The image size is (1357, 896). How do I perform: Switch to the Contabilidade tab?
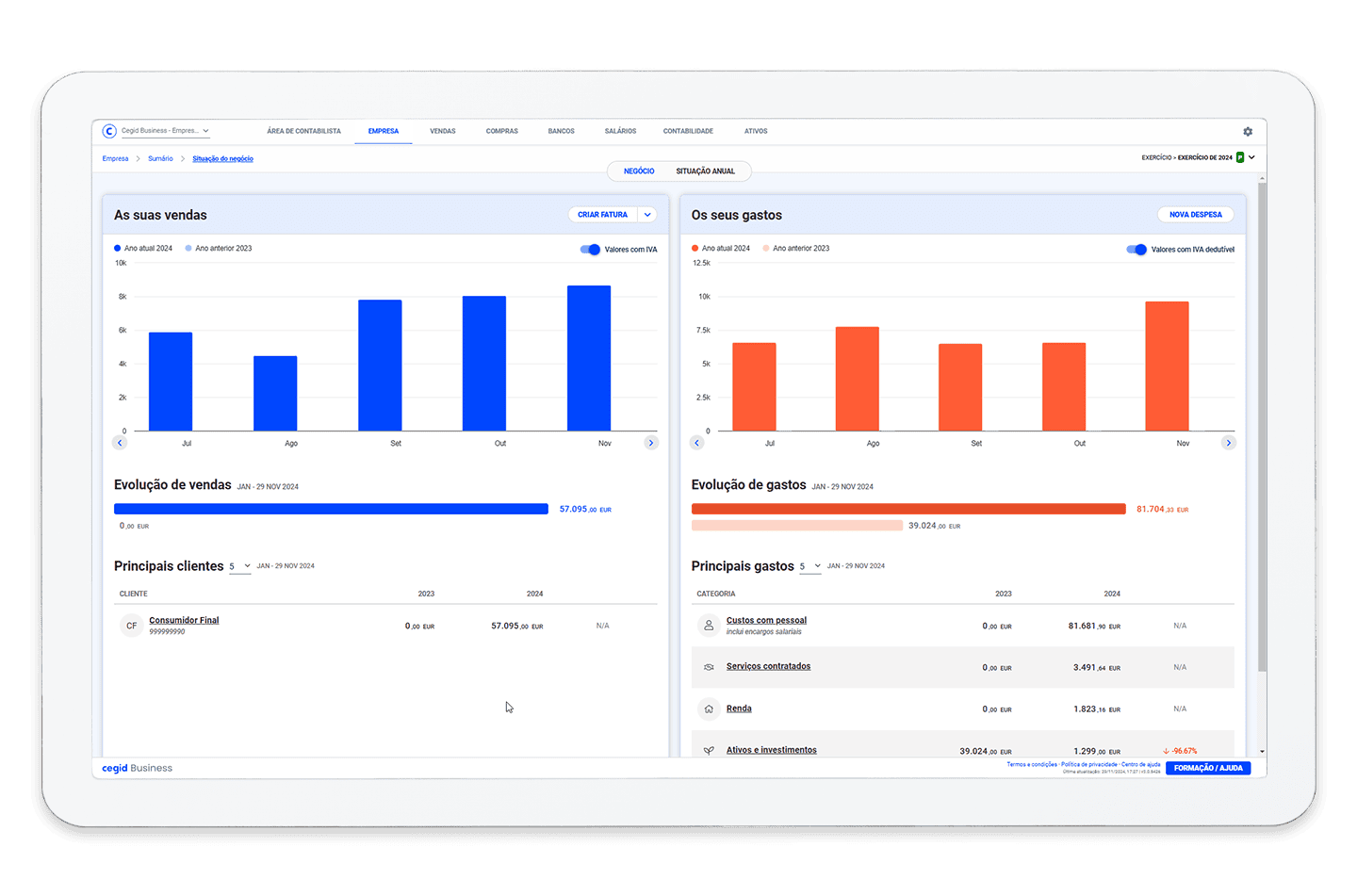click(688, 131)
